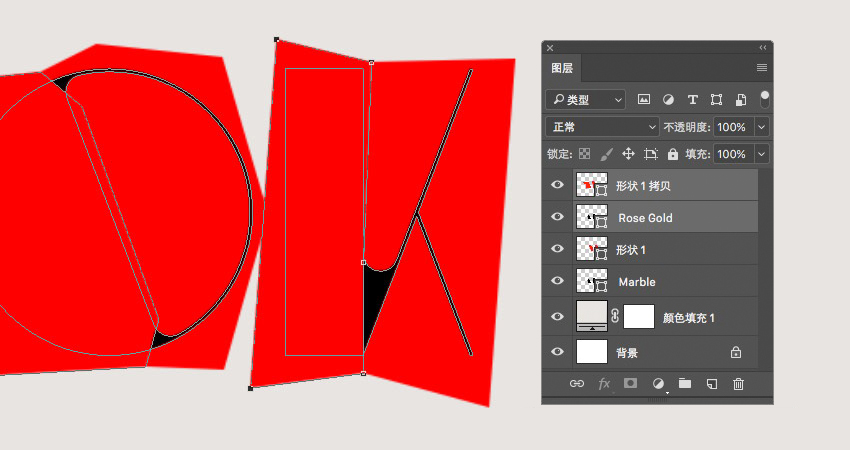Select the 形状 1 拷贝 layer name
850x450 pixels.
click(643, 186)
